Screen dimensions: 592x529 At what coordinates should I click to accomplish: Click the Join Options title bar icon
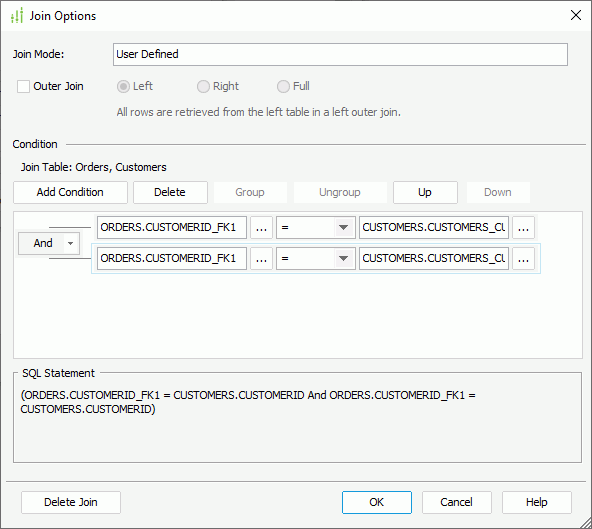17,16
